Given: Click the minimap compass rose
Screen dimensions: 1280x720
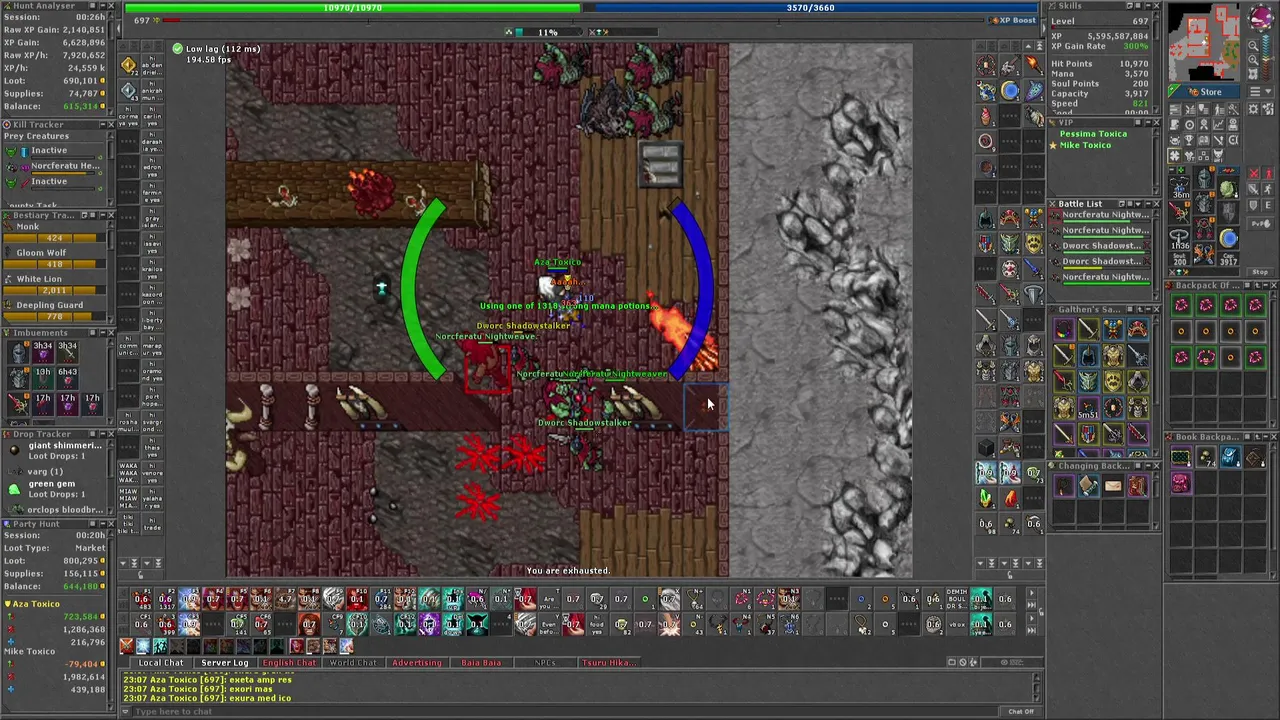Looking at the screenshot, I should click(x=1262, y=17).
